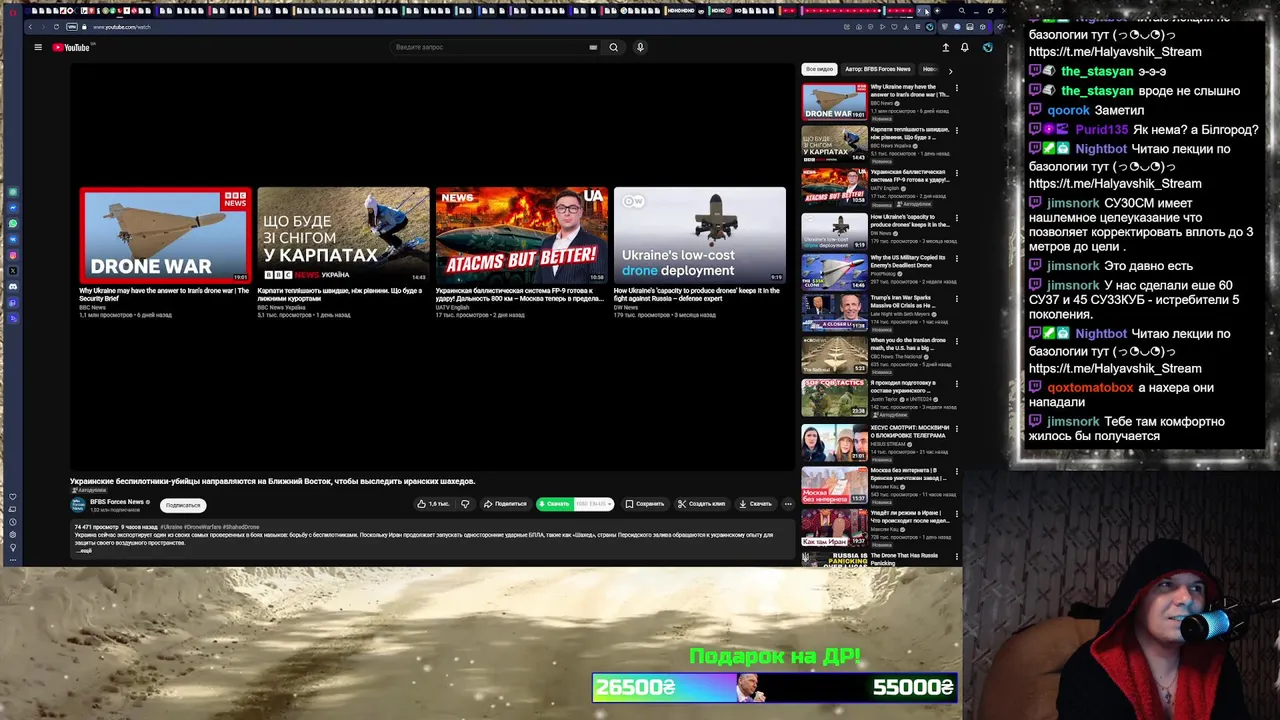The height and width of the screenshot is (720, 1280).
Task: Click username qoxtomatobox in chat
Action: (x=1090, y=388)
